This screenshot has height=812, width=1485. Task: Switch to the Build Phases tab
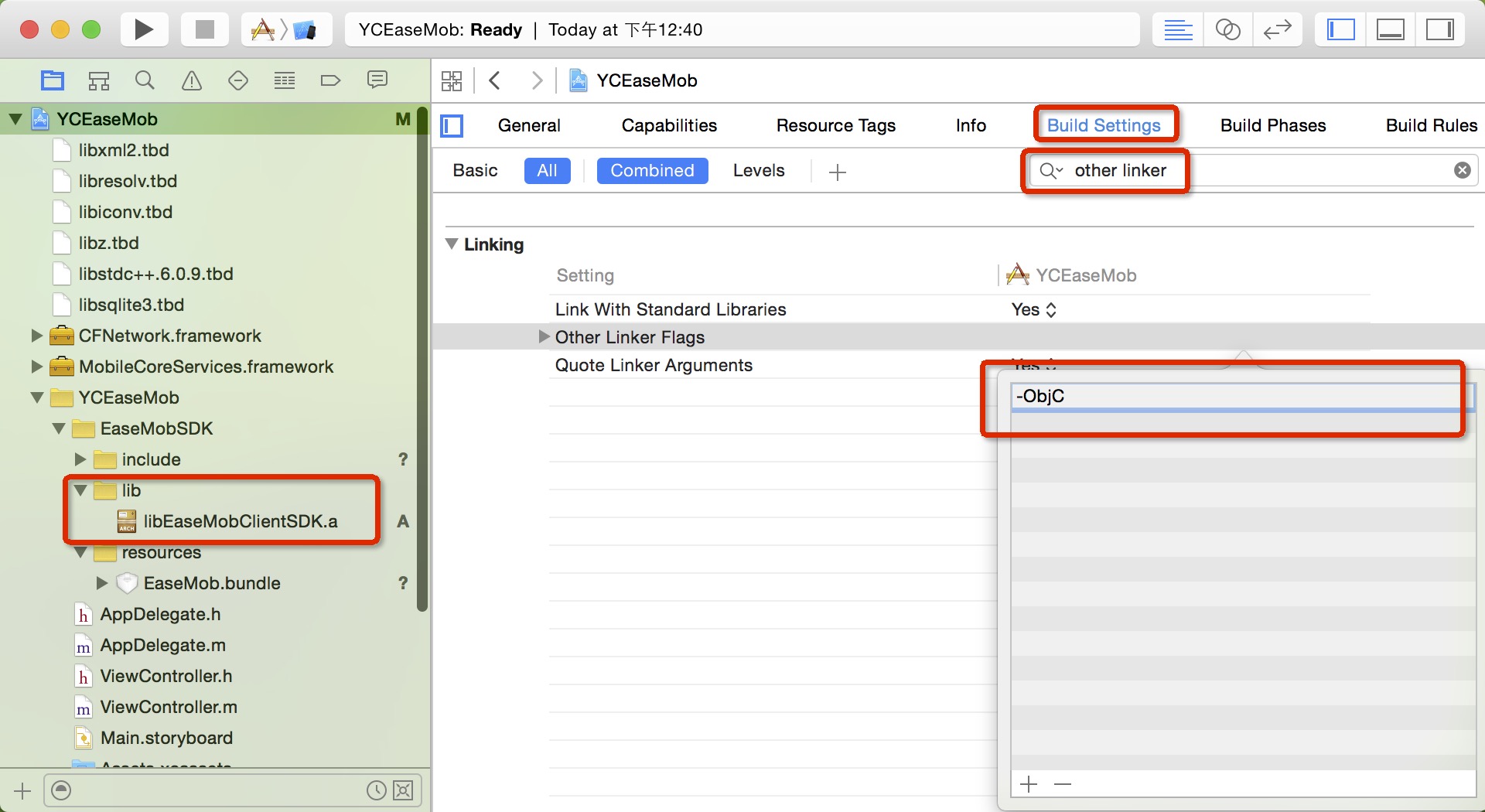tap(1273, 125)
